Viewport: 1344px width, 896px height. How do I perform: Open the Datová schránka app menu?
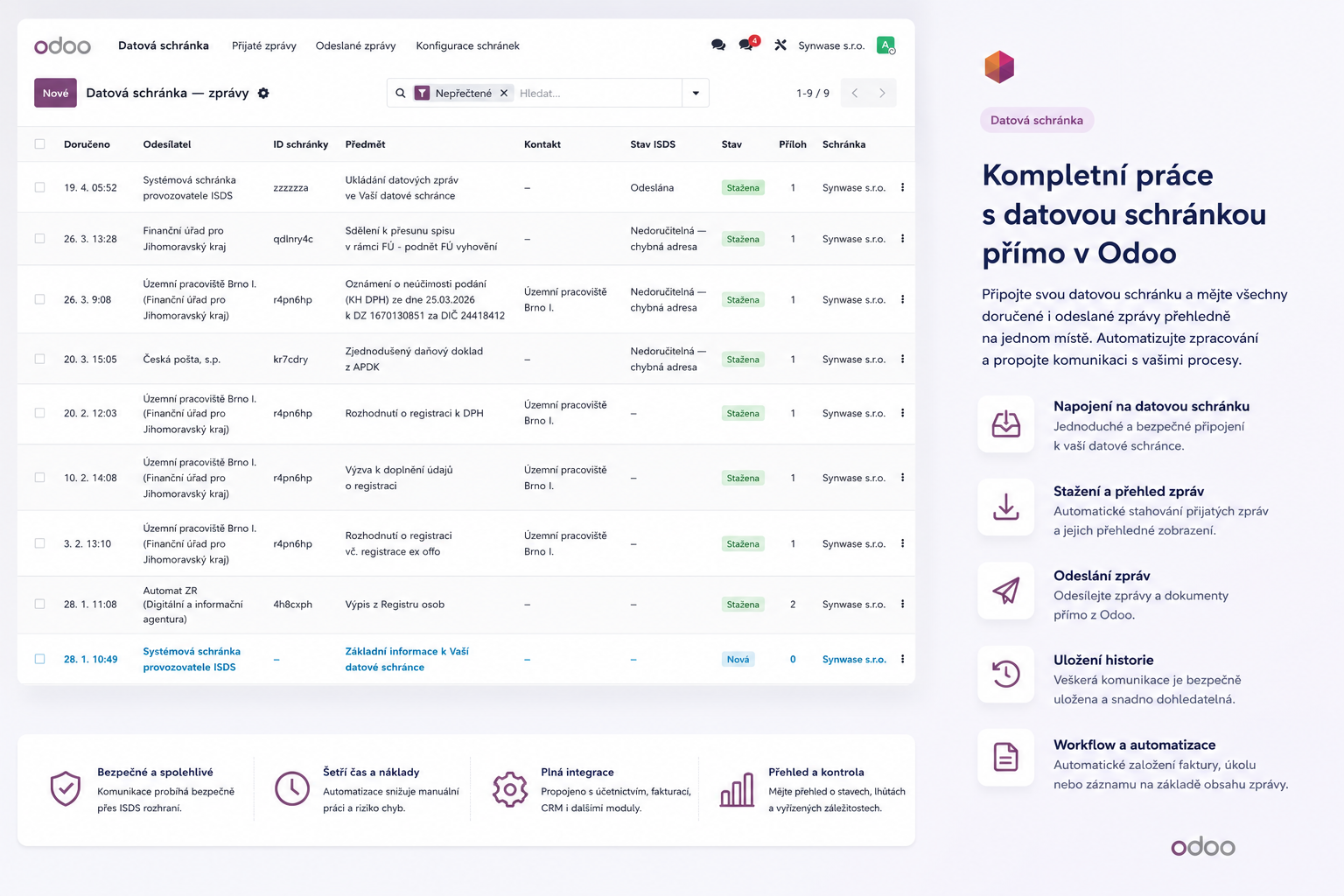coord(164,45)
